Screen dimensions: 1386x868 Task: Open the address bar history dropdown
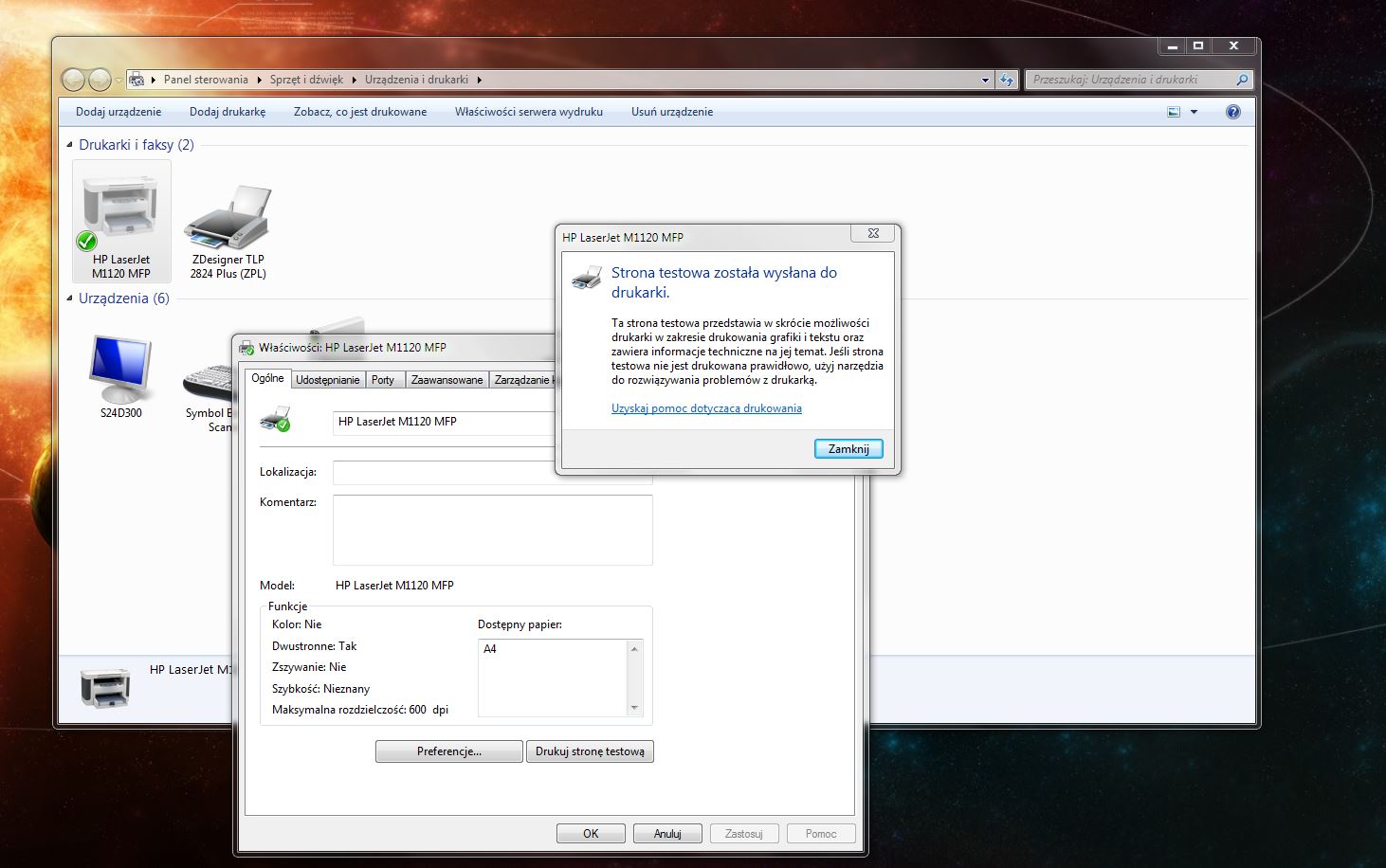985,80
